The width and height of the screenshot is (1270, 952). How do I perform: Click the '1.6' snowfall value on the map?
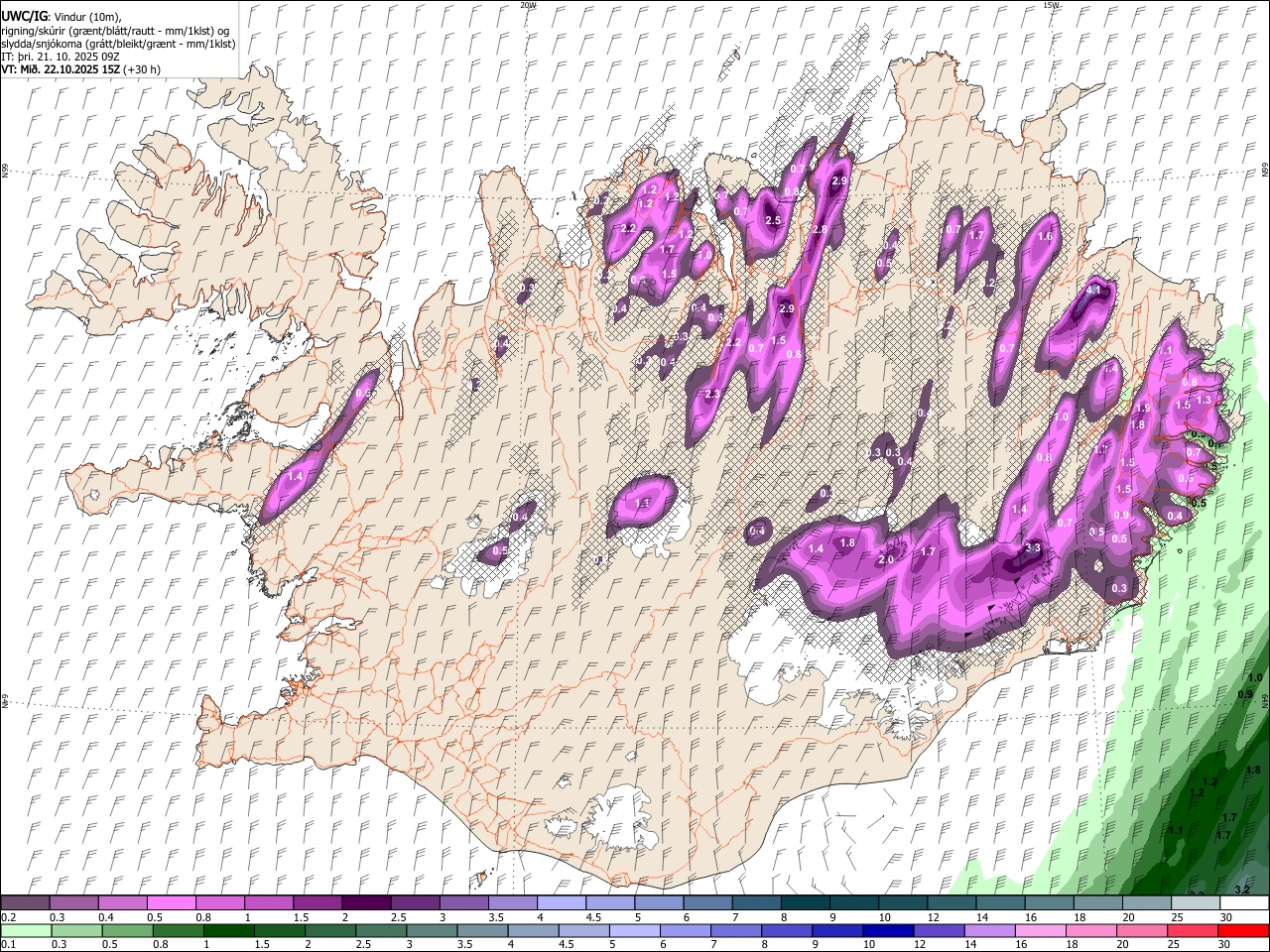tap(1045, 237)
